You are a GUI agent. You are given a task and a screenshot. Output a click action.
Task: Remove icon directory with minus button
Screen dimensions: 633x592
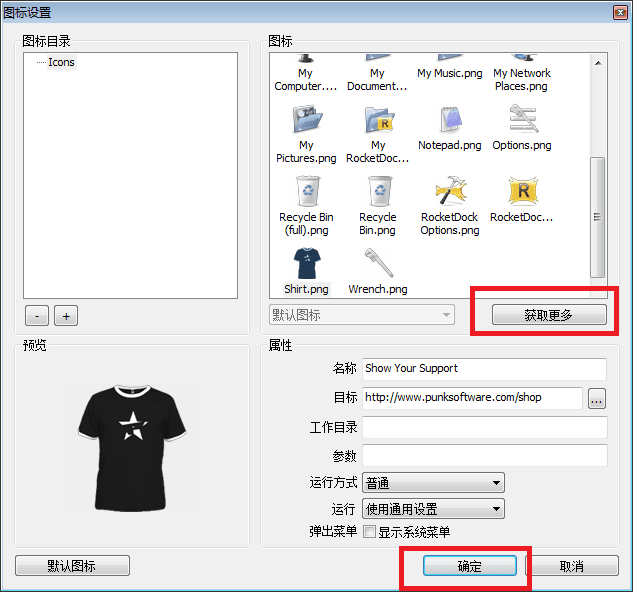point(37,315)
